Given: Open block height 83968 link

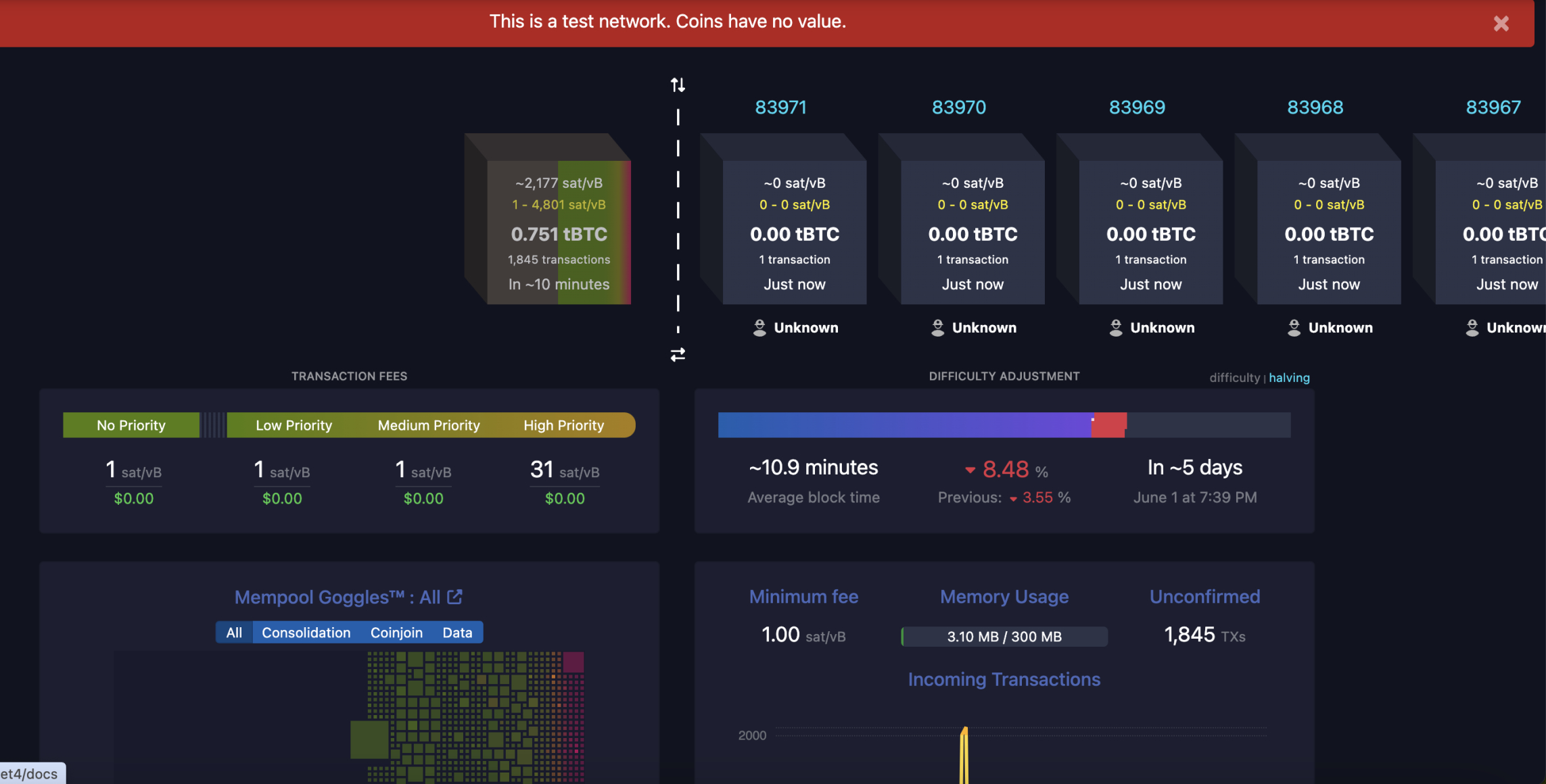Looking at the screenshot, I should (x=1315, y=107).
